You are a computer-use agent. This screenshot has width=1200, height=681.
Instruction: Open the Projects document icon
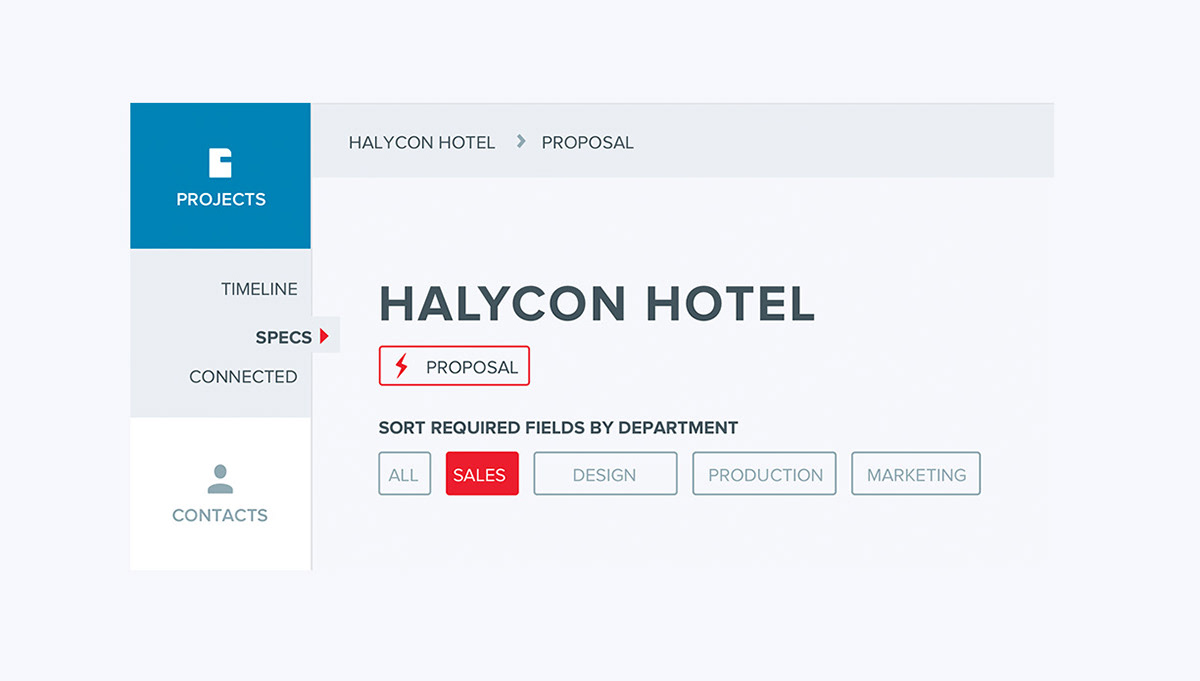220,163
